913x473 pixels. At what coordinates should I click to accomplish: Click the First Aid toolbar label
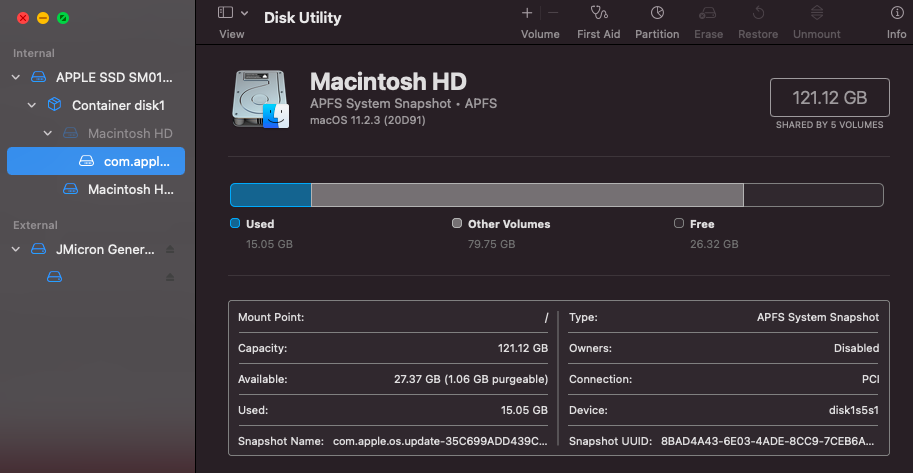599,34
